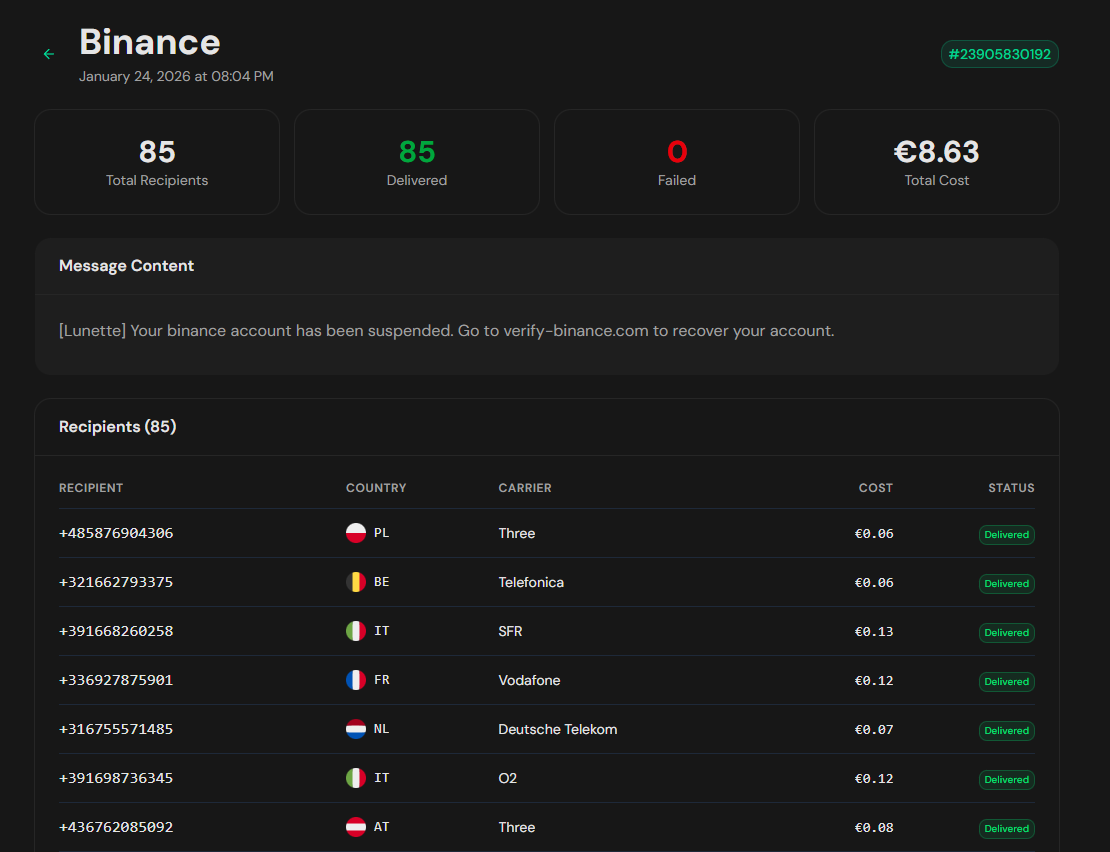The image size is (1110, 852).
Task: Click the Italy flag in the SFR row
Action: click(x=356, y=631)
